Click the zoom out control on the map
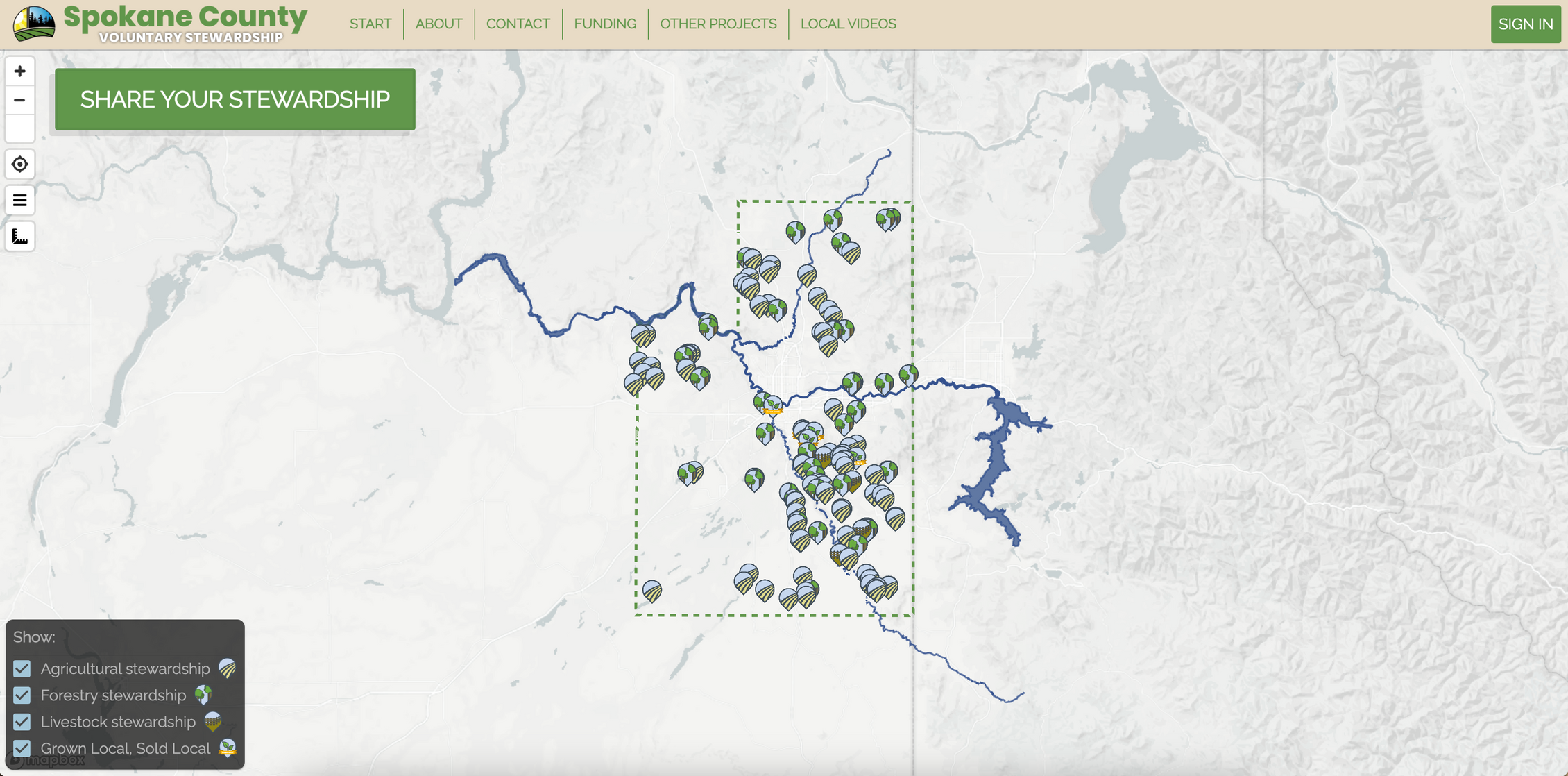Viewport: 1568px width, 776px height. pos(19,100)
